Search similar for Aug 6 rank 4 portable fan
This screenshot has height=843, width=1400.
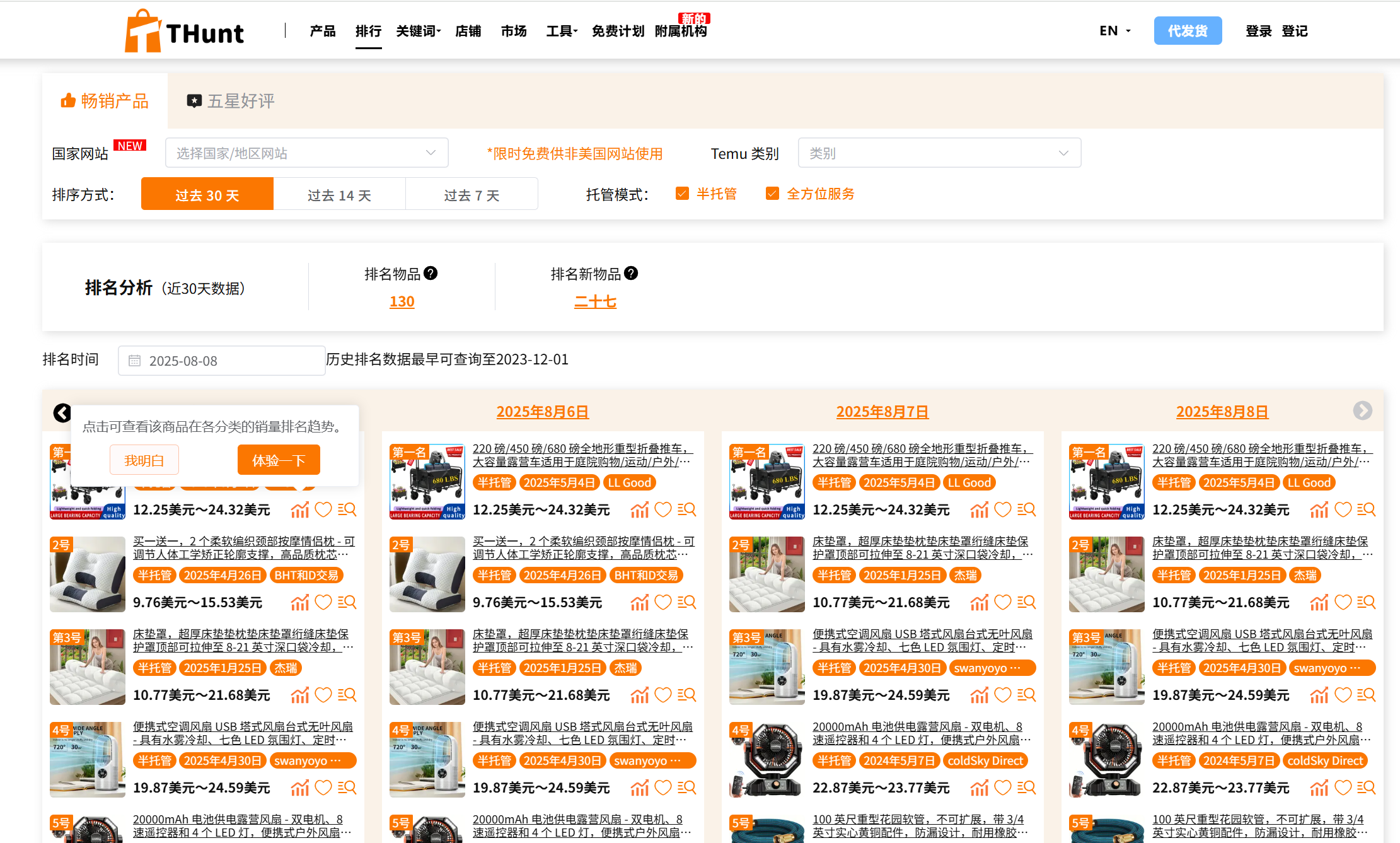(687, 788)
